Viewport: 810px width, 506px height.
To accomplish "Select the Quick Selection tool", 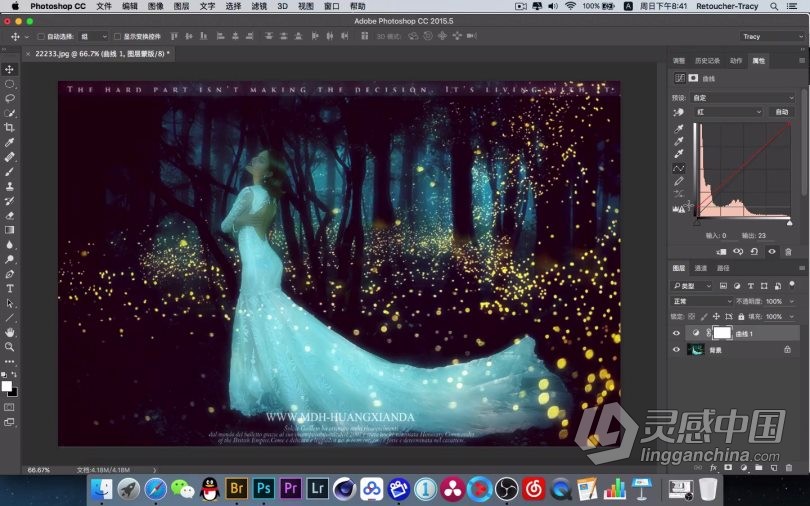I will click(x=9, y=113).
